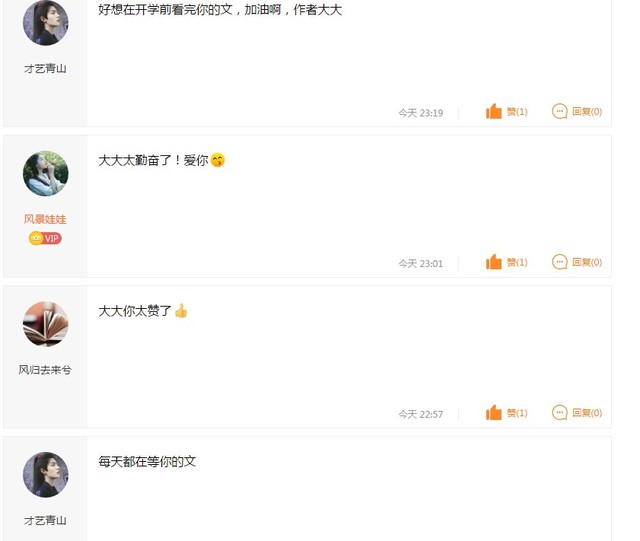Click the VIP badge under 风景娃娃
640x541 pixels.
[45, 238]
